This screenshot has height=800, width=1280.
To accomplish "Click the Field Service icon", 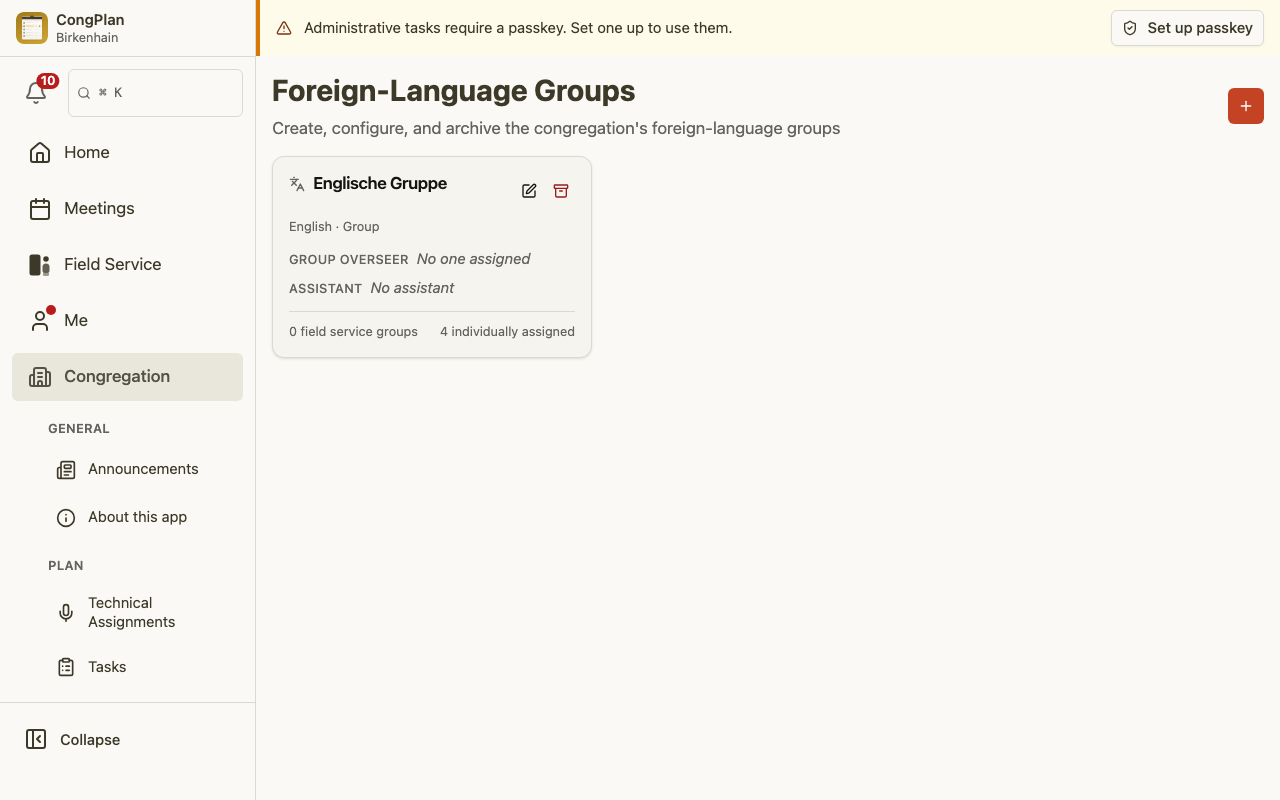I will (x=40, y=264).
